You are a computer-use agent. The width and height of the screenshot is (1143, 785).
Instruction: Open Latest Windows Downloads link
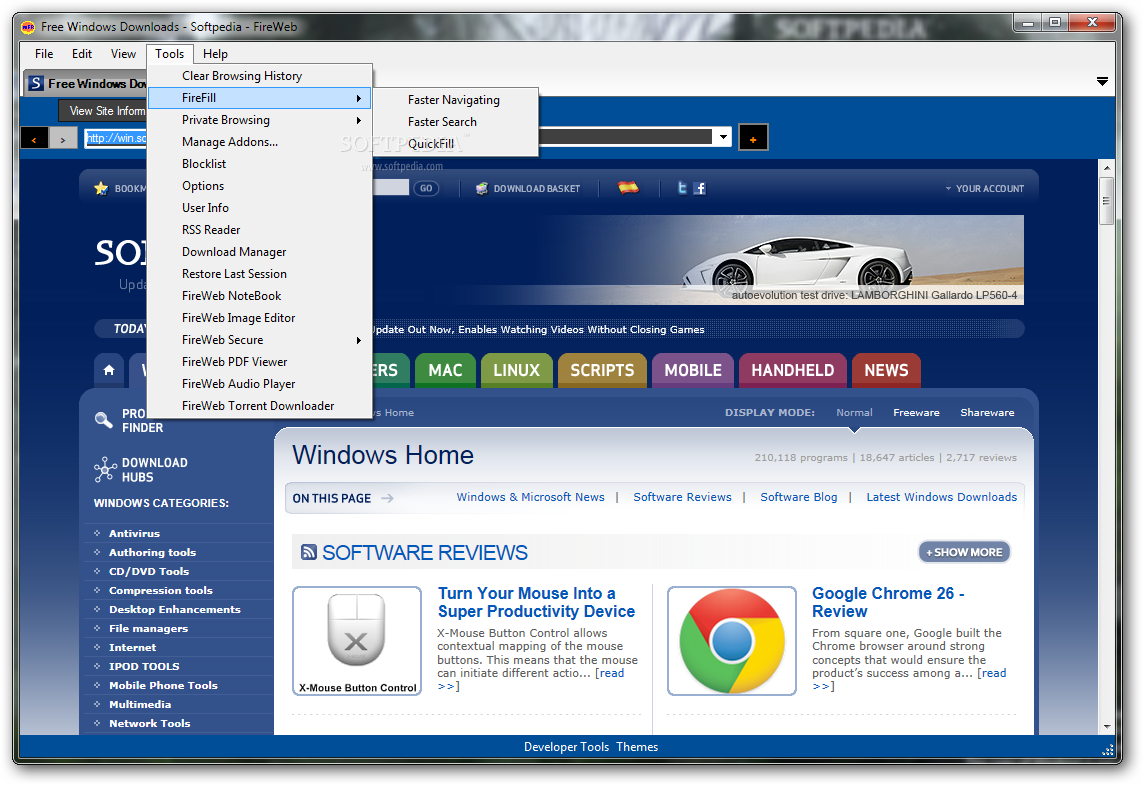(x=941, y=497)
